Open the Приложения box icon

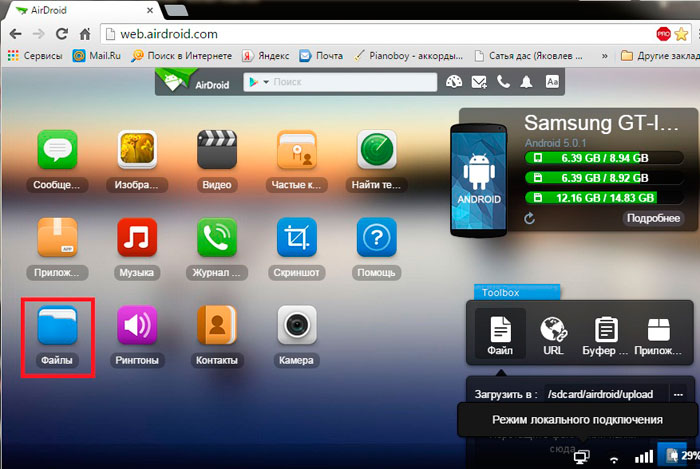point(57,237)
